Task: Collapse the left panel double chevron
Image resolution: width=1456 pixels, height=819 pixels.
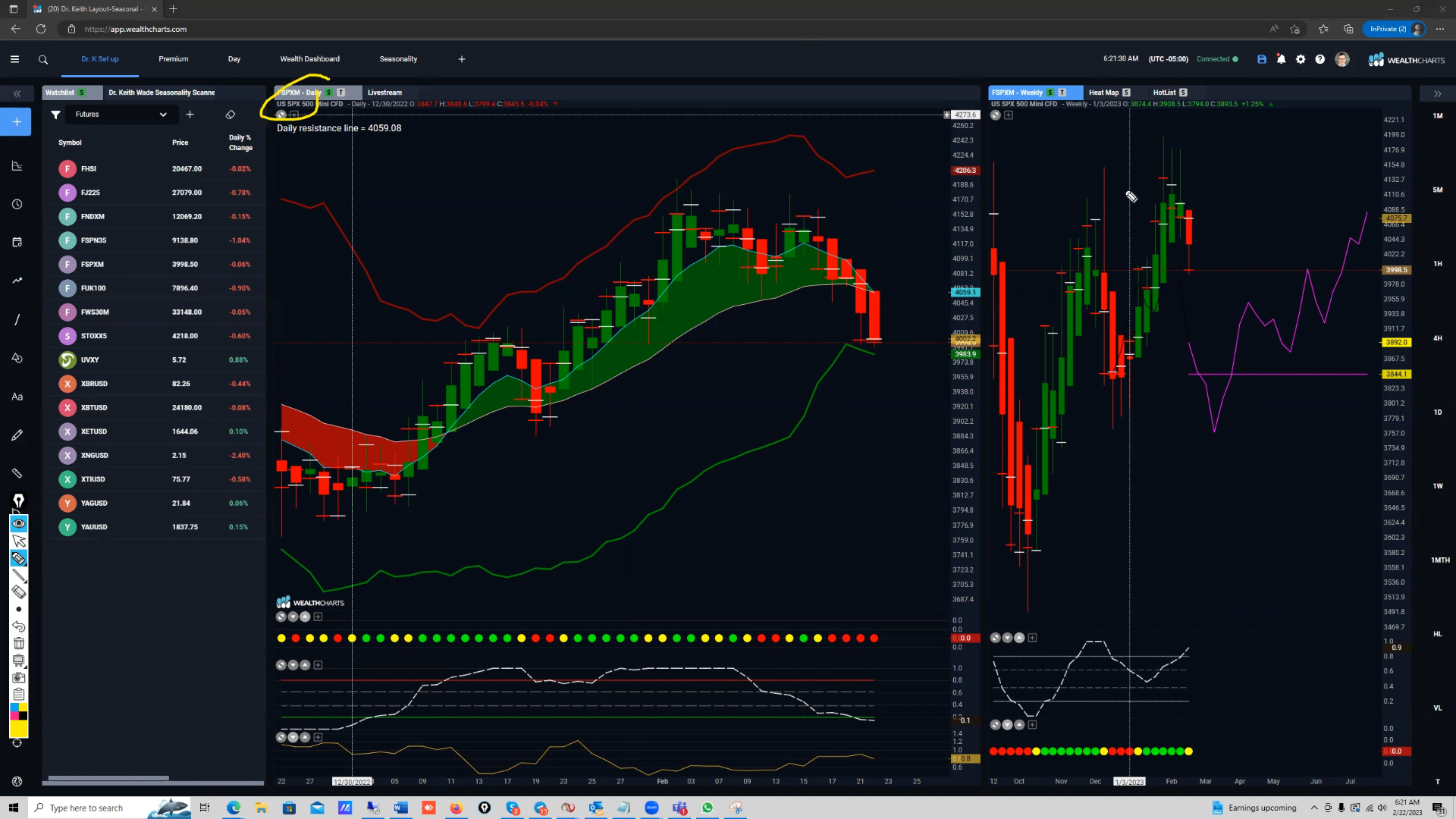Action: click(x=17, y=93)
